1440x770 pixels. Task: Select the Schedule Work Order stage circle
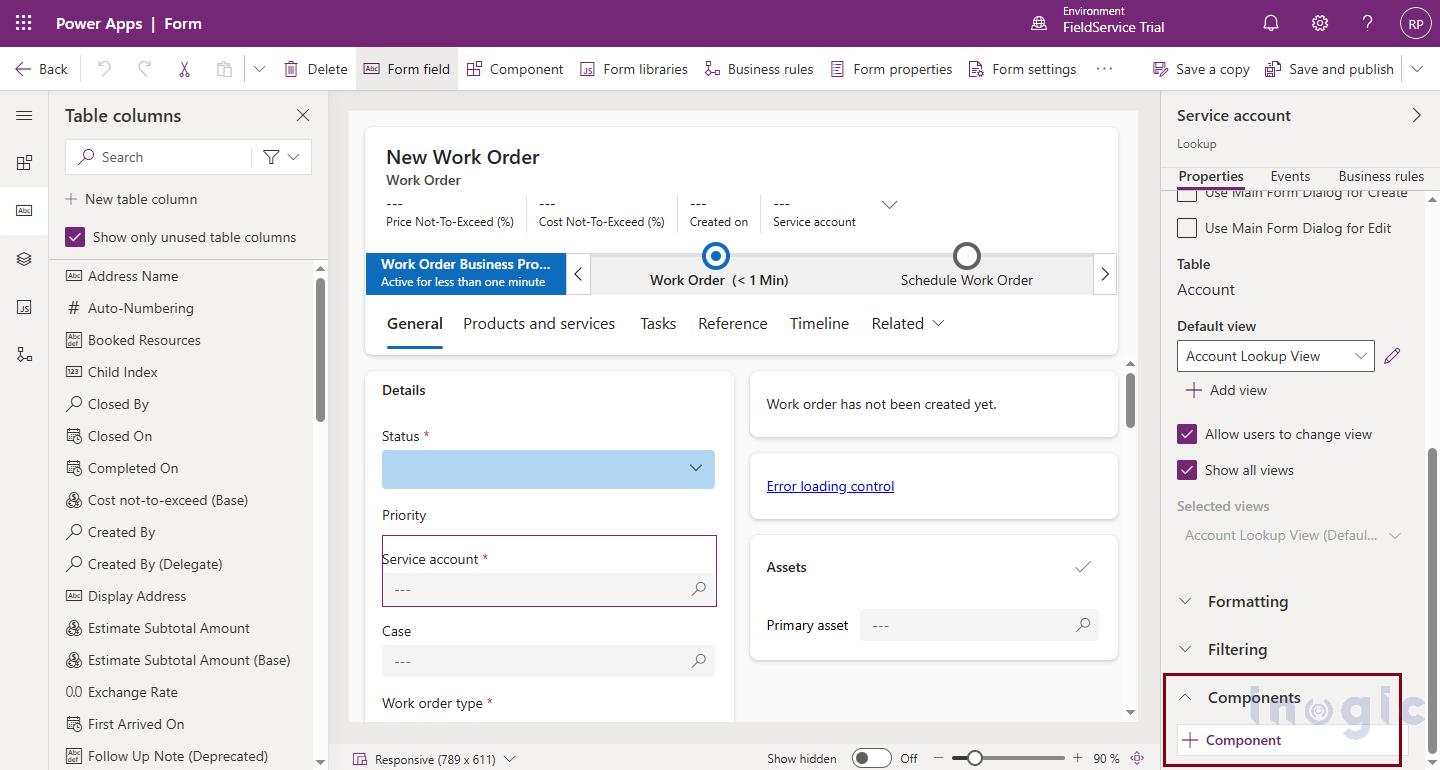point(966,256)
